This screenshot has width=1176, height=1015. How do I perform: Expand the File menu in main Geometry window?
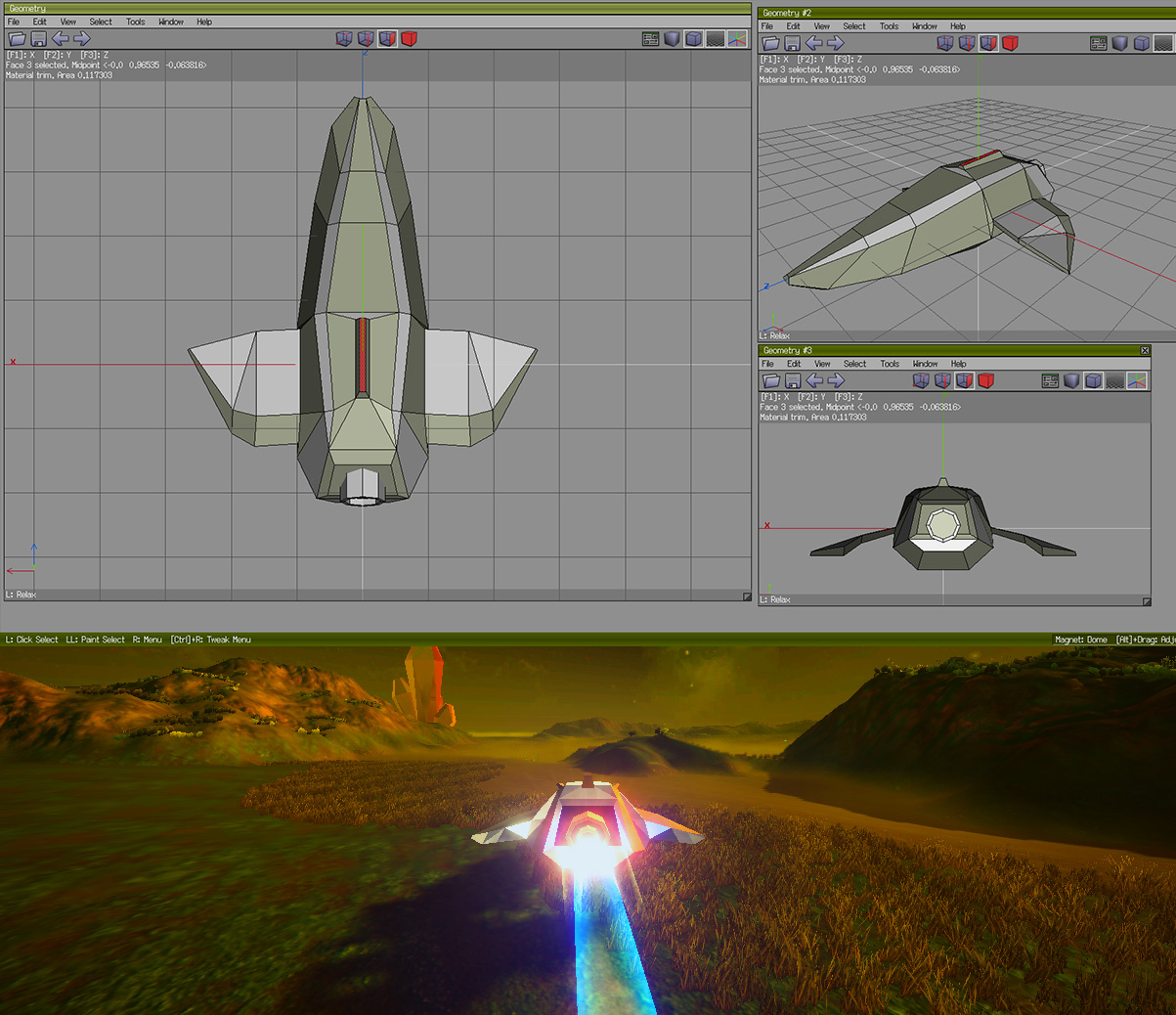coord(14,22)
